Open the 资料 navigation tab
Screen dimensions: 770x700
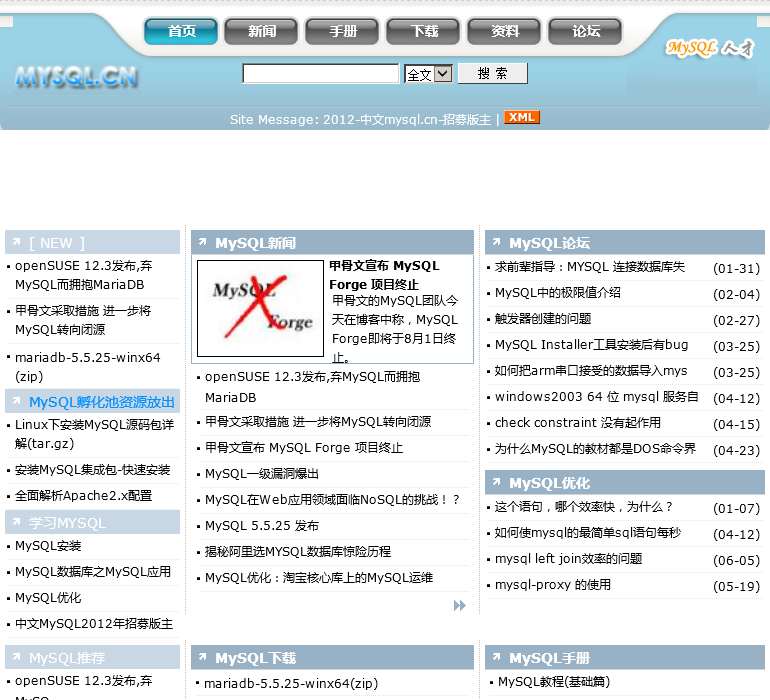click(x=504, y=31)
